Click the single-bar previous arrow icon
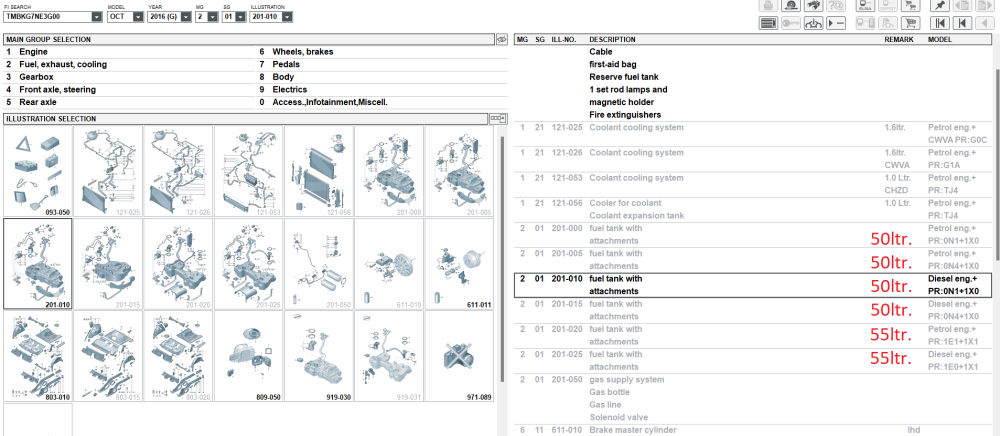Image resolution: width=1000 pixels, height=436 pixels. click(962, 23)
